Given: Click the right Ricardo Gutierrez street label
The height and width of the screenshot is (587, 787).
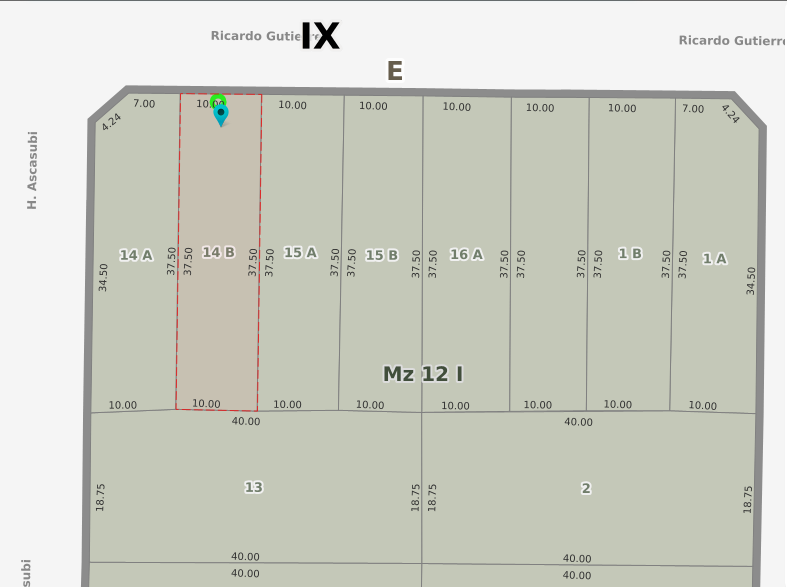Looking at the screenshot, I should (x=731, y=40).
